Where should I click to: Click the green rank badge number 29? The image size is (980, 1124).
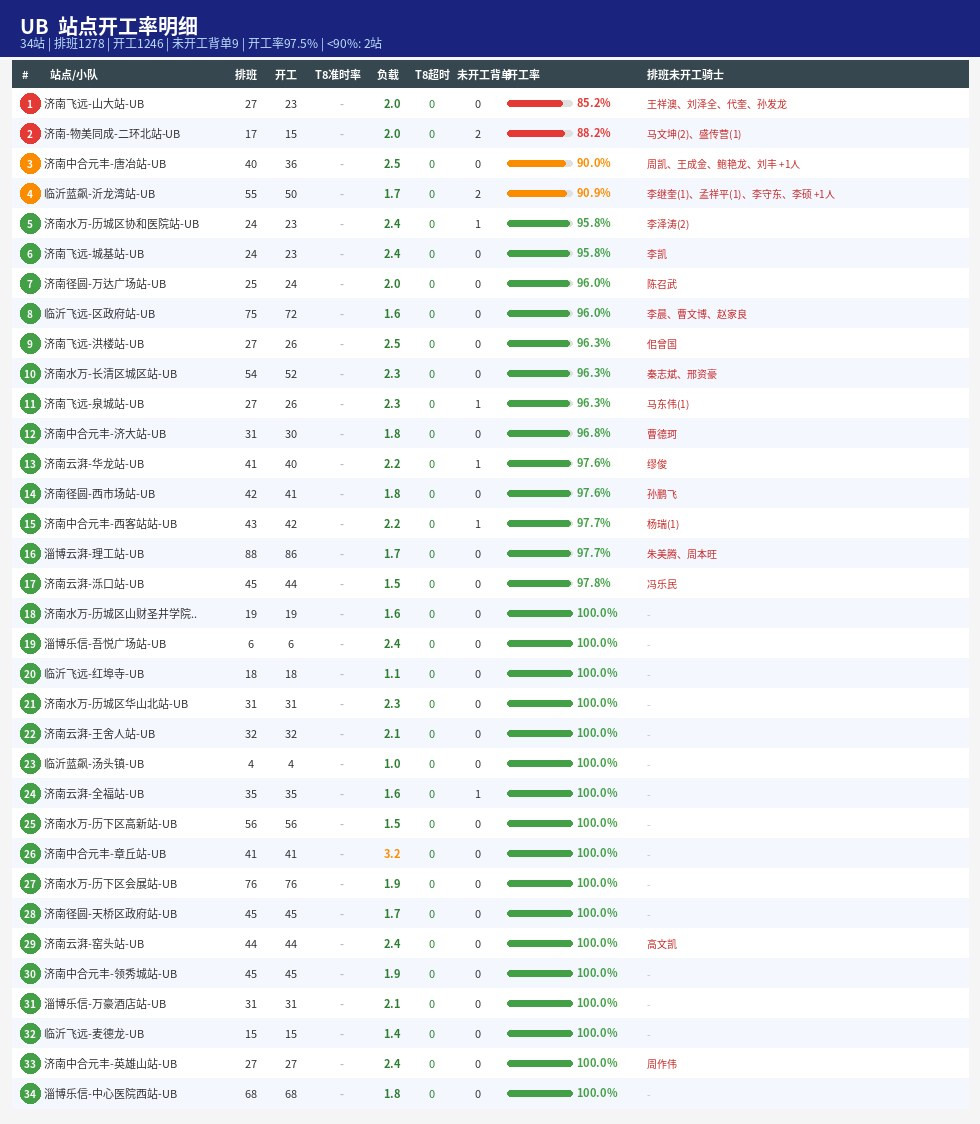[x=29, y=944]
